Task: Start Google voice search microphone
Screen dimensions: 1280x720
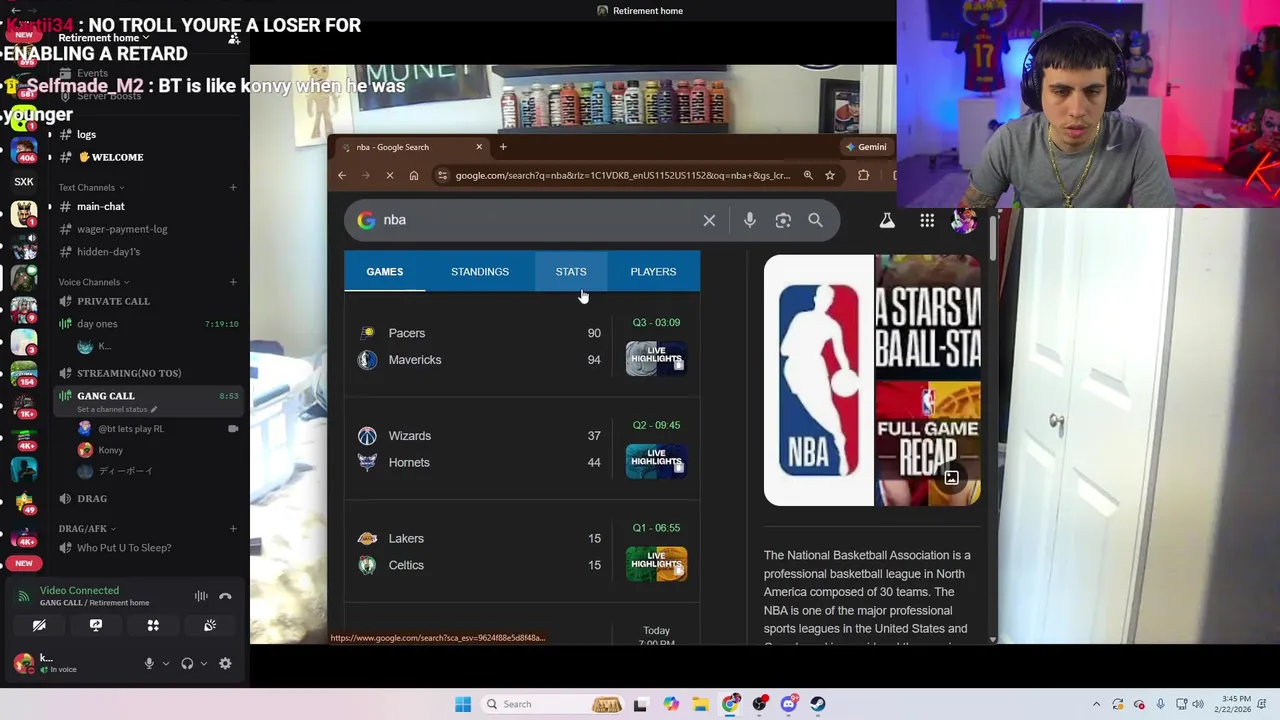Action: coord(750,220)
